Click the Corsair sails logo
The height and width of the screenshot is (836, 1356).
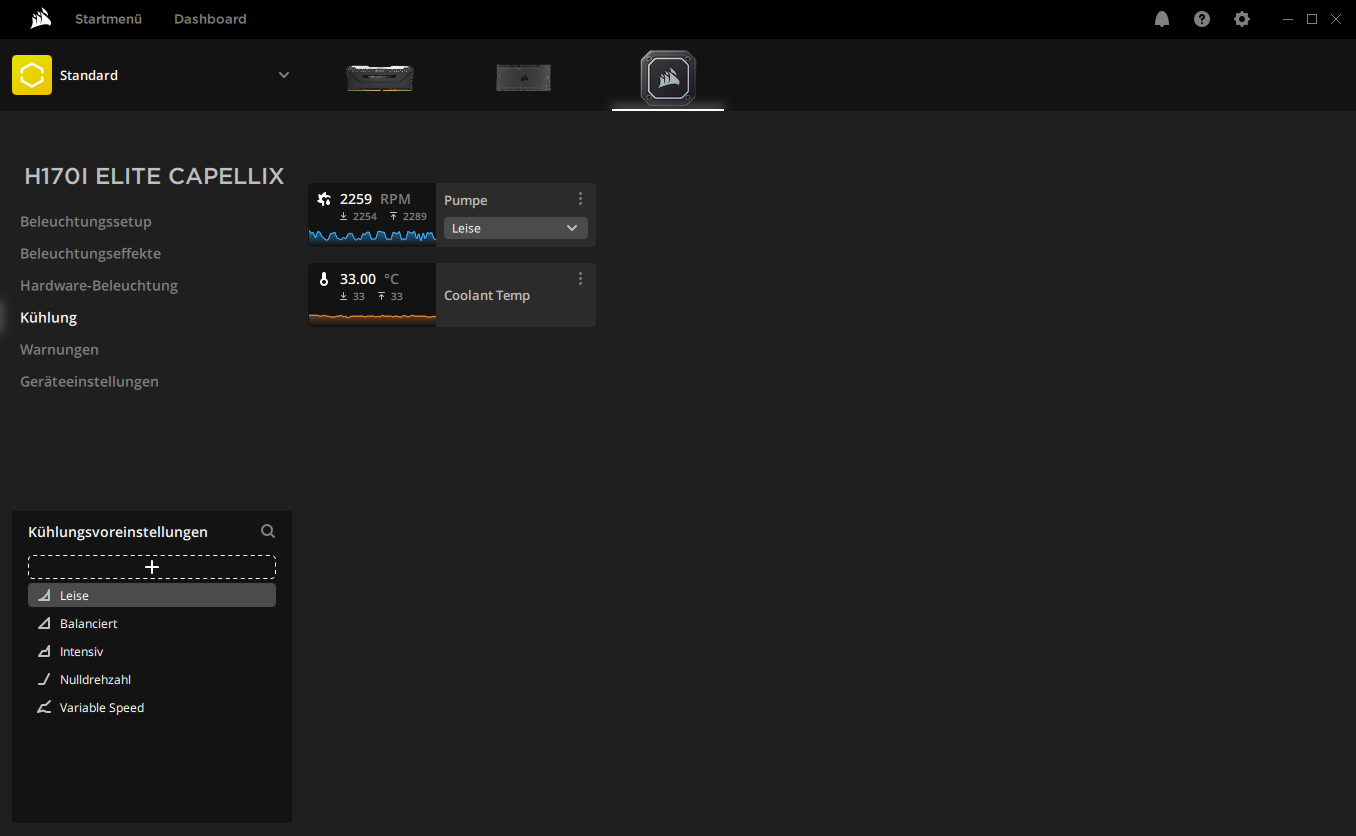[40, 19]
